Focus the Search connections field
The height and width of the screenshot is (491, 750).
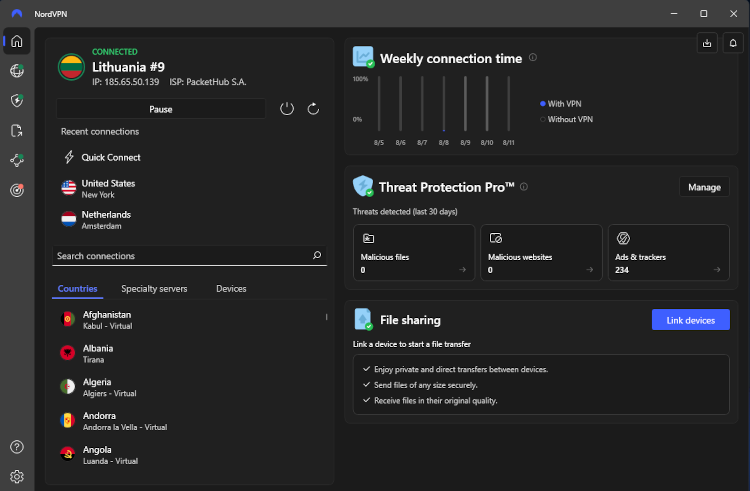[x=189, y=256]
